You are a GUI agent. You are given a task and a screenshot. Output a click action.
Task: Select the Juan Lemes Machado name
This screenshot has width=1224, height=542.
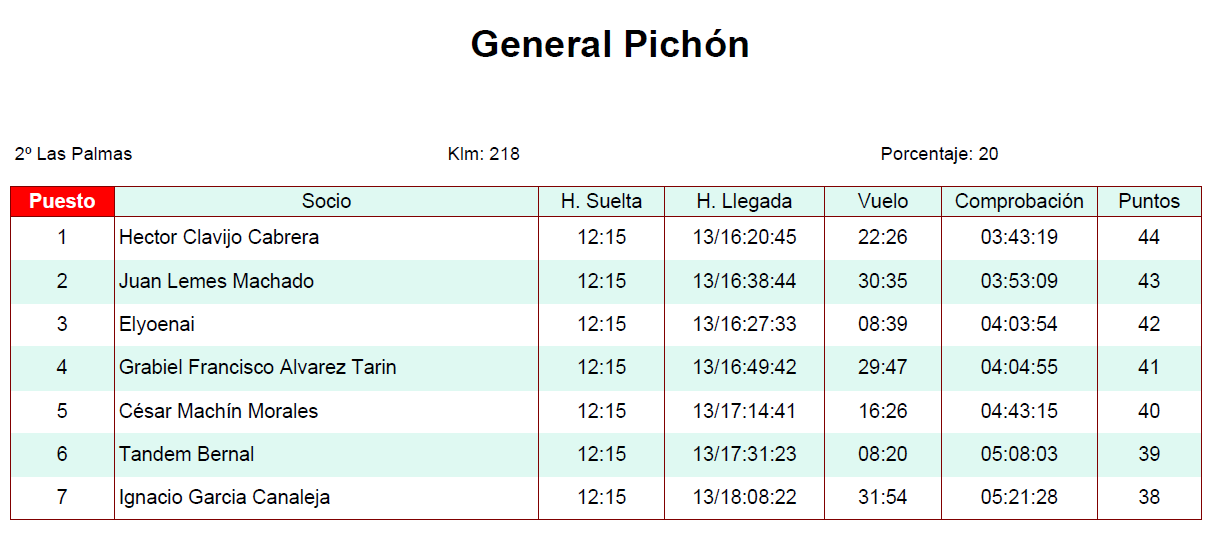[x=216, y=281]
